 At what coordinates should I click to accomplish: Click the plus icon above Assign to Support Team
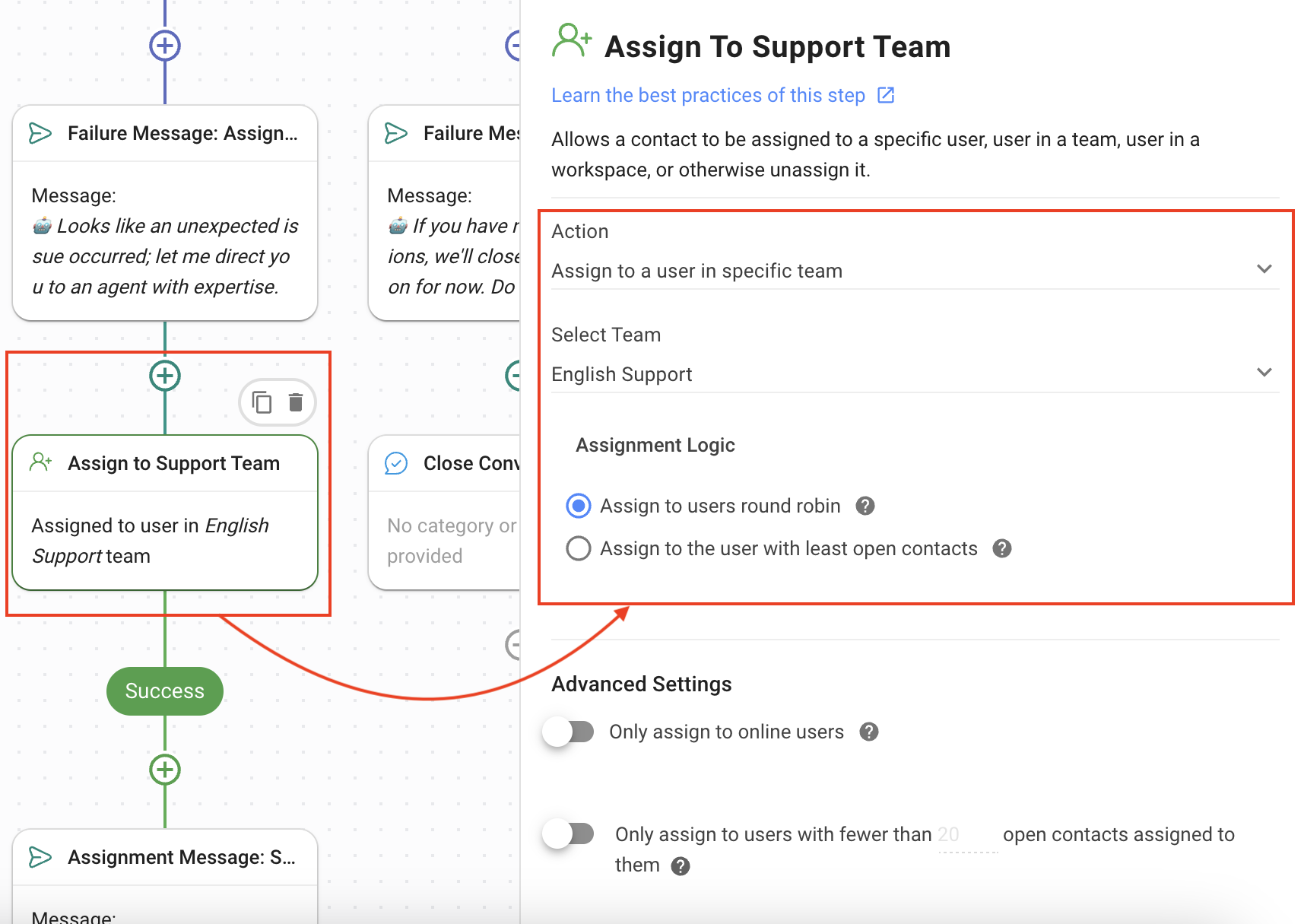click(165, 376)
